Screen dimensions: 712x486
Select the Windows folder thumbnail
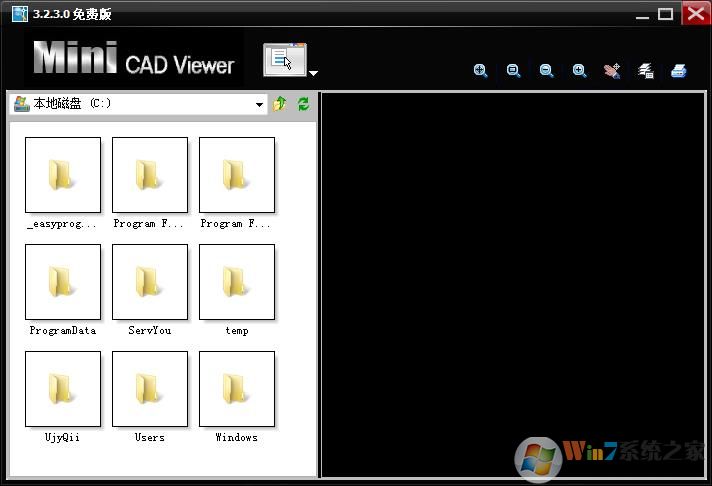[x=237, y=389]
